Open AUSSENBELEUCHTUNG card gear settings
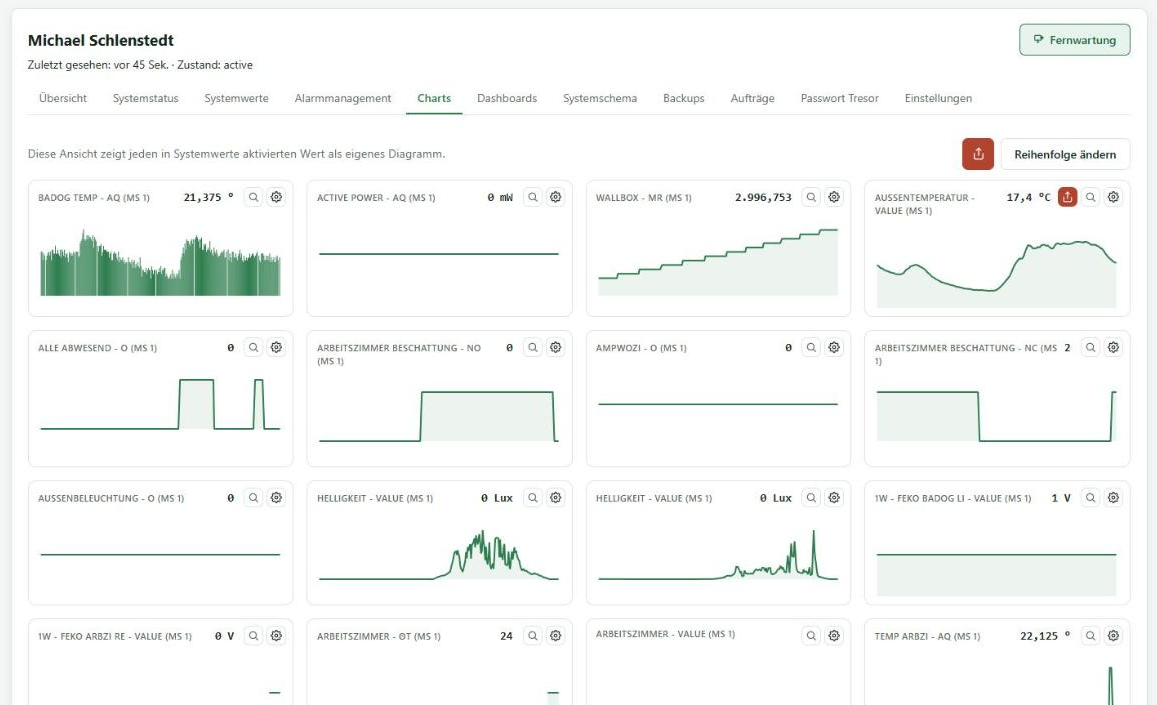Viewport: 1157px width, 705px height. click(276, 498)
